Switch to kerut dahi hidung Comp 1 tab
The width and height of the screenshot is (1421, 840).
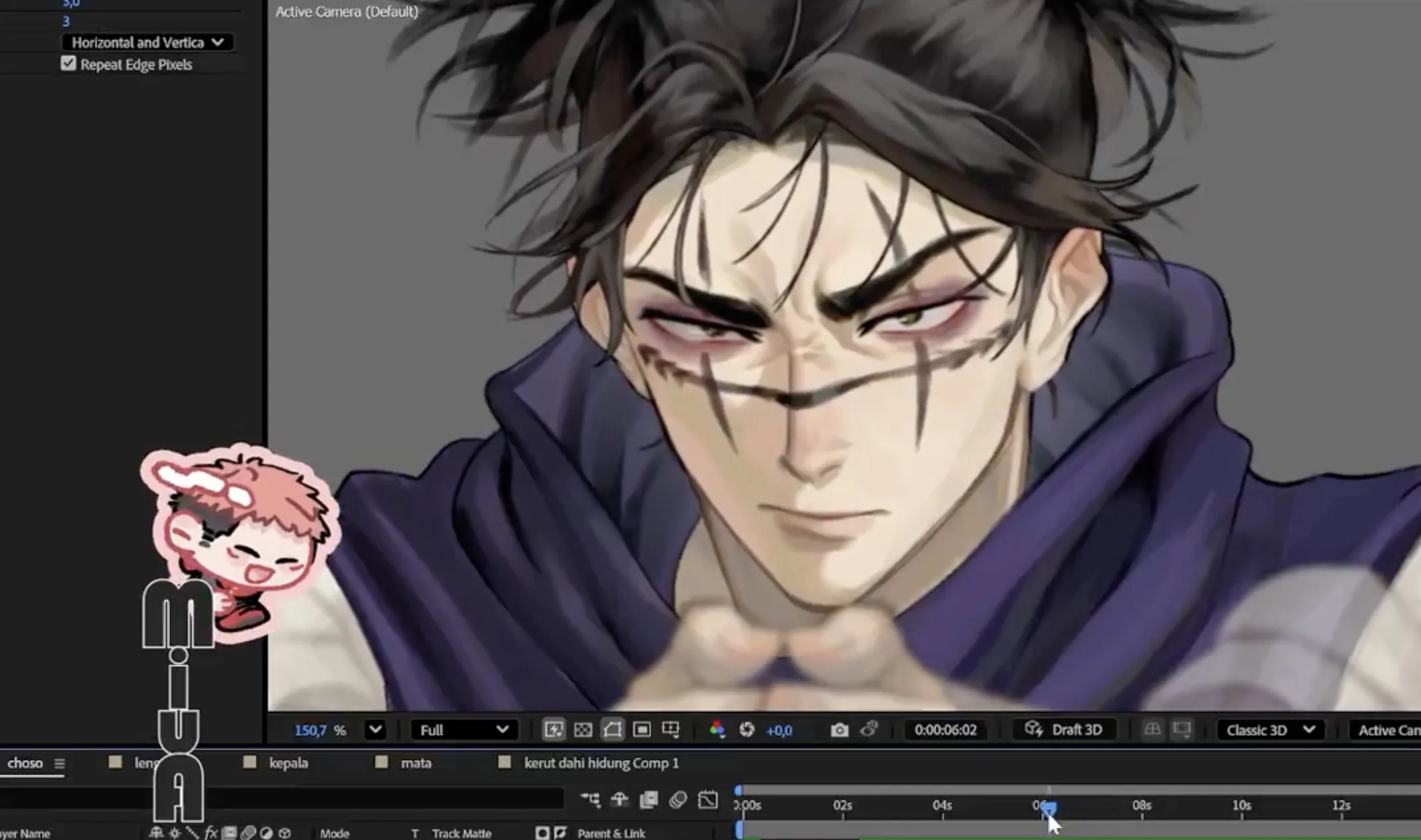pos(602,763)
